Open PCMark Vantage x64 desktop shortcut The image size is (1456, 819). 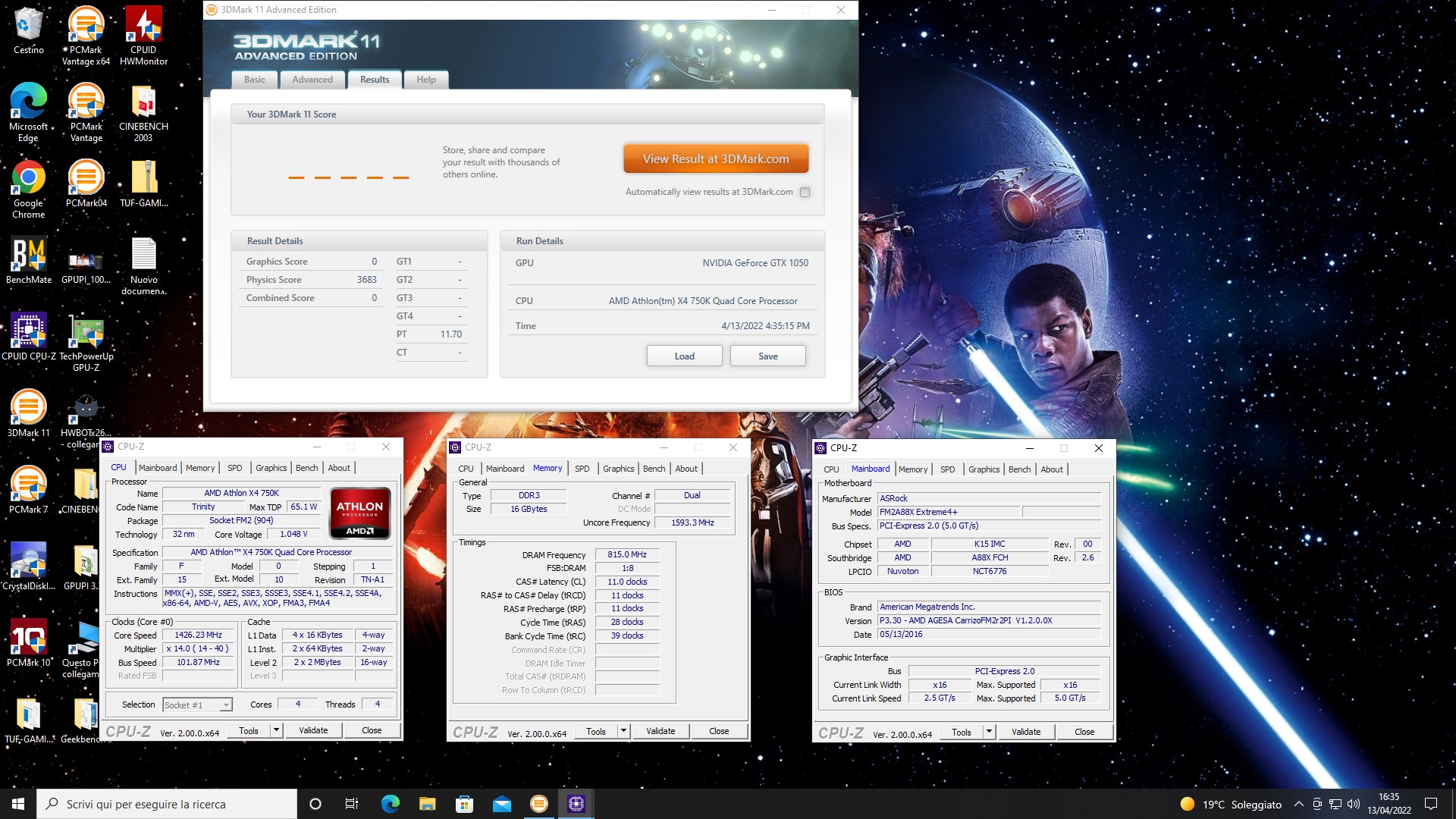click(86, 36)
